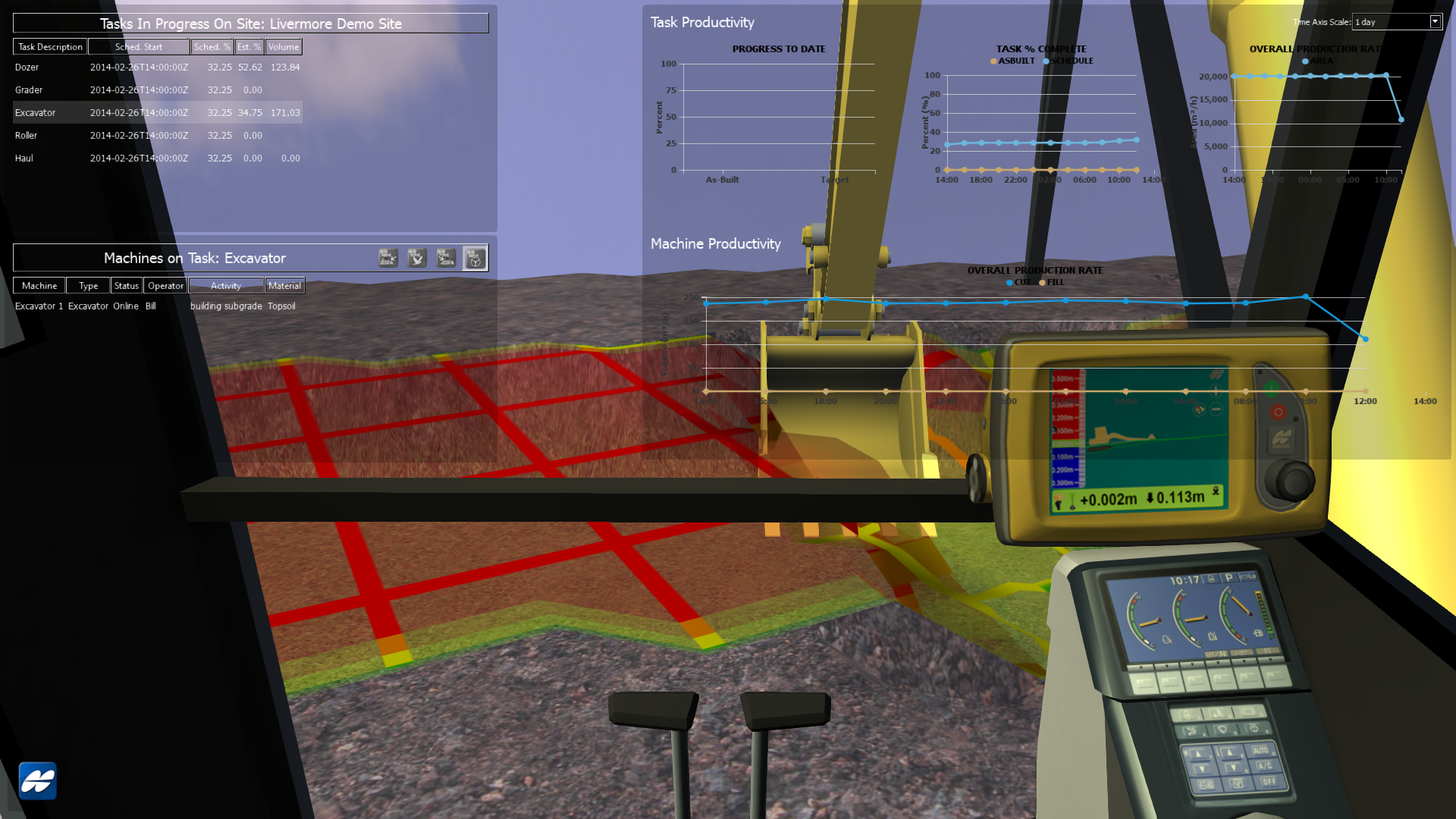
Task: Sort machines by Type column header
Action: pyautogui.click(x=88, y=286)
